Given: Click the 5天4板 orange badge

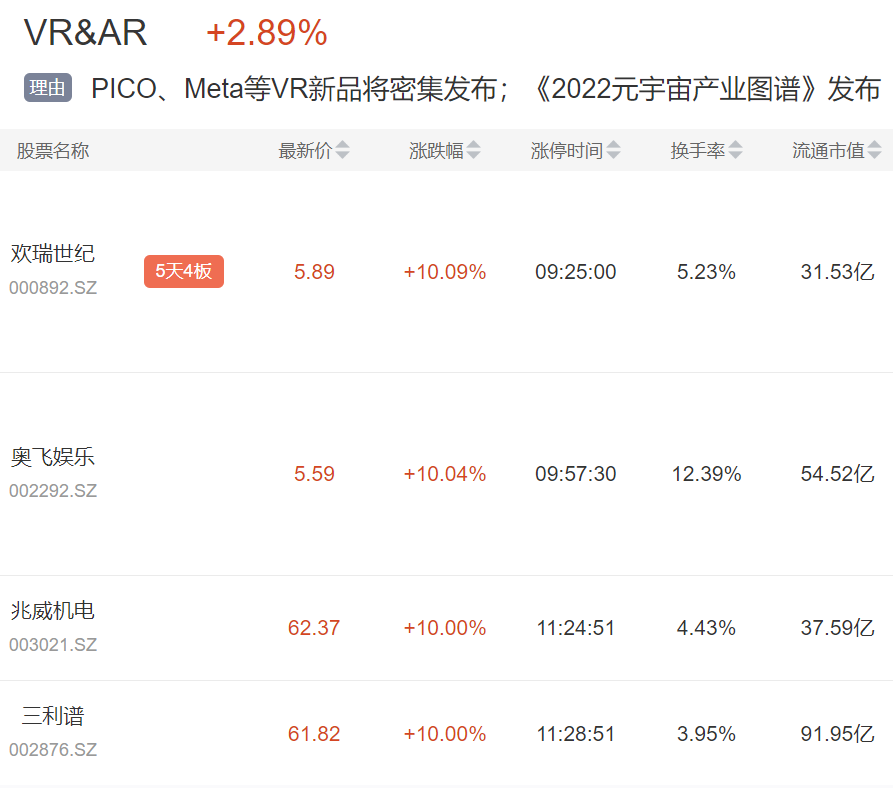Looking at the screenshot, I should (184, 271).
